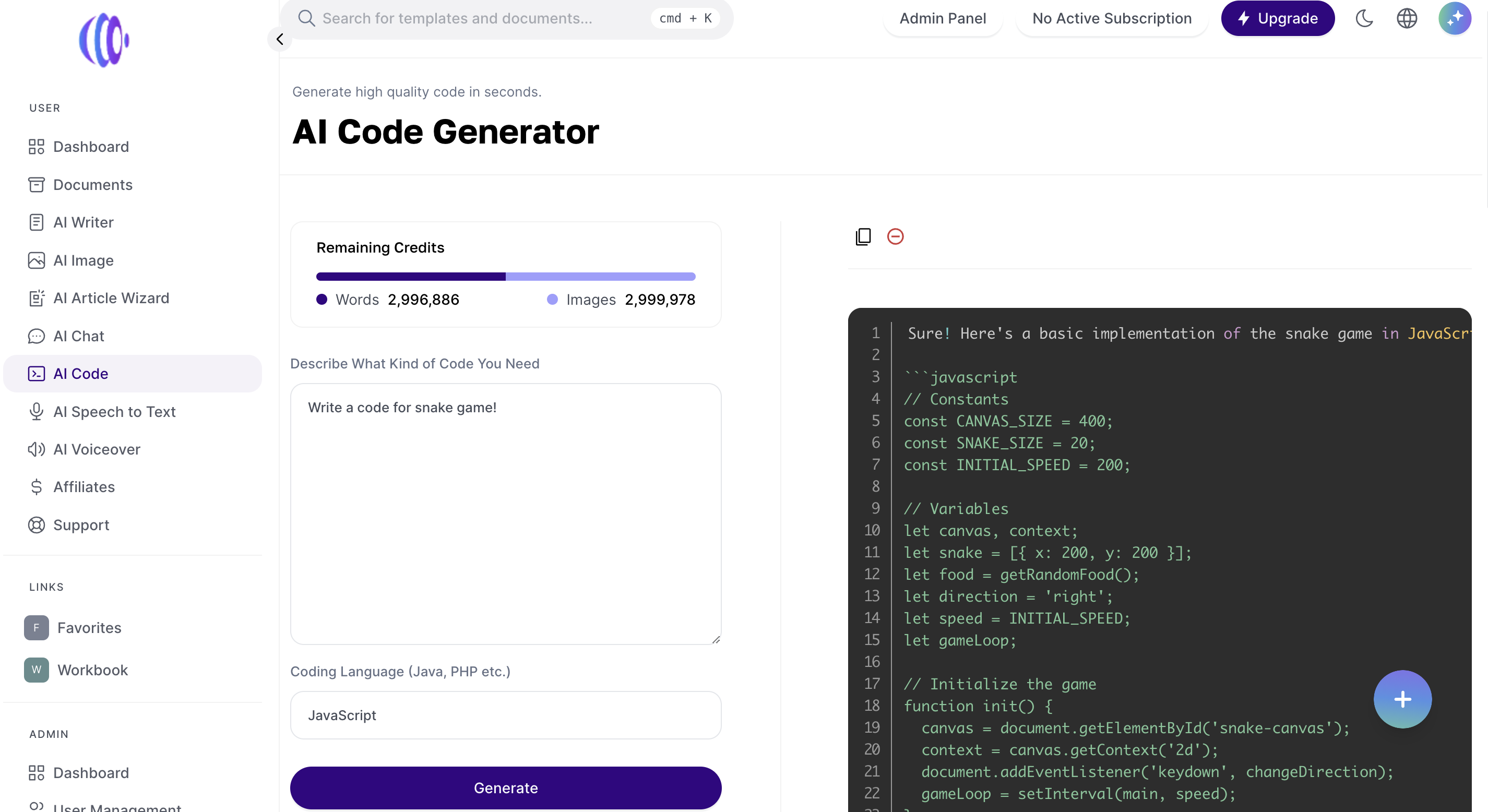Click the Admin Dashboard grid icon
The width and height of the screenshot is (1488, 812).
(37, 773)
